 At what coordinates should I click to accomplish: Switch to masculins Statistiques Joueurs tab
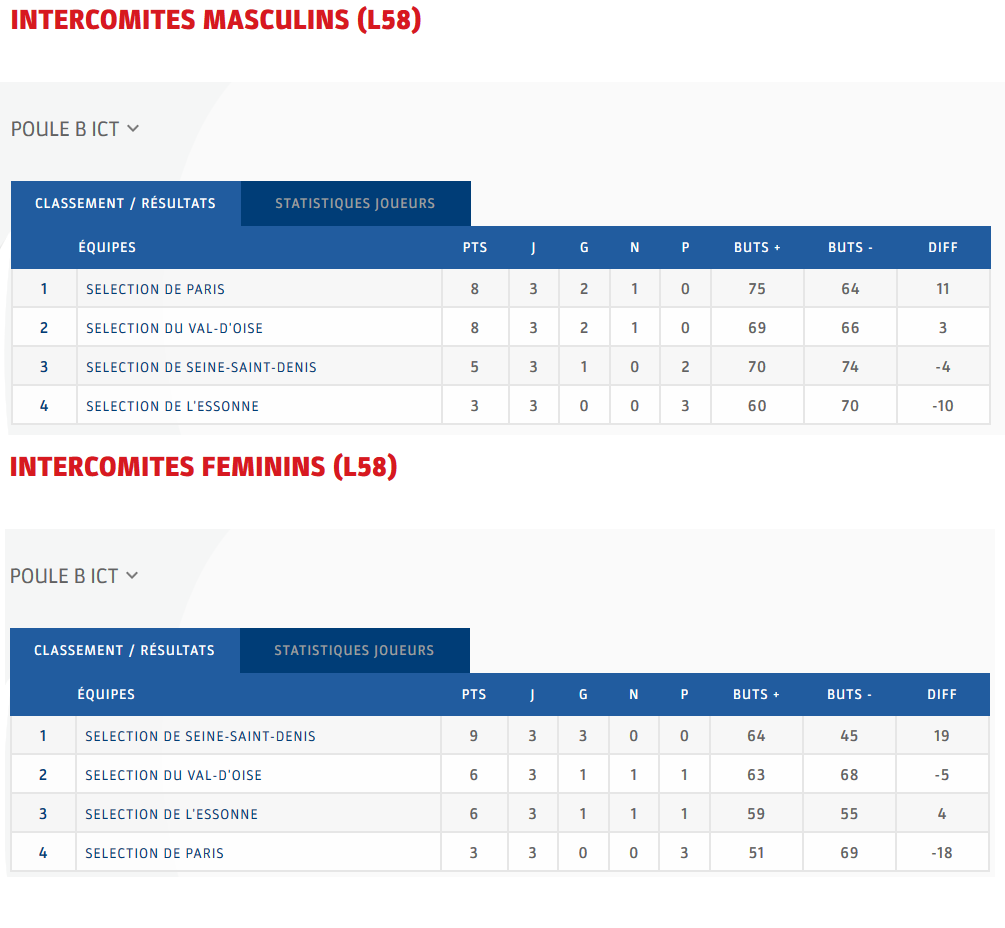355,203
